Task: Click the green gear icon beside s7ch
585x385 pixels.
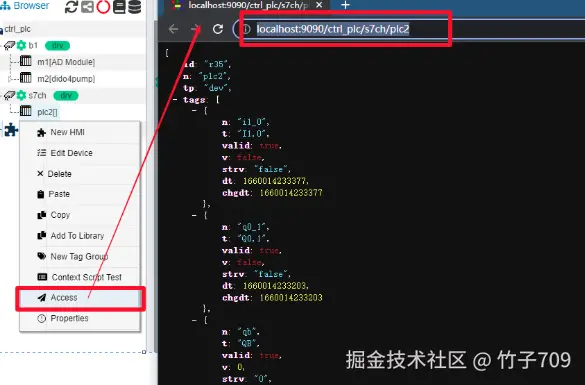Action: pyautogui.click(x=21, y=96)
